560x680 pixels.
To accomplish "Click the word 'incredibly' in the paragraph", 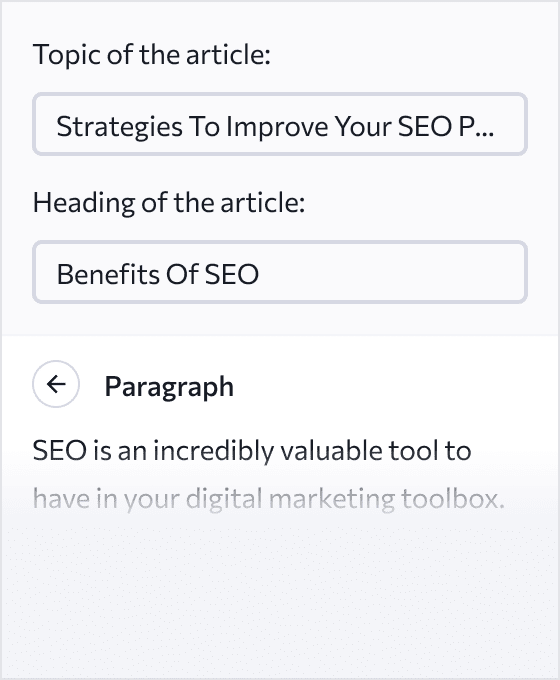I will [213, 451].
